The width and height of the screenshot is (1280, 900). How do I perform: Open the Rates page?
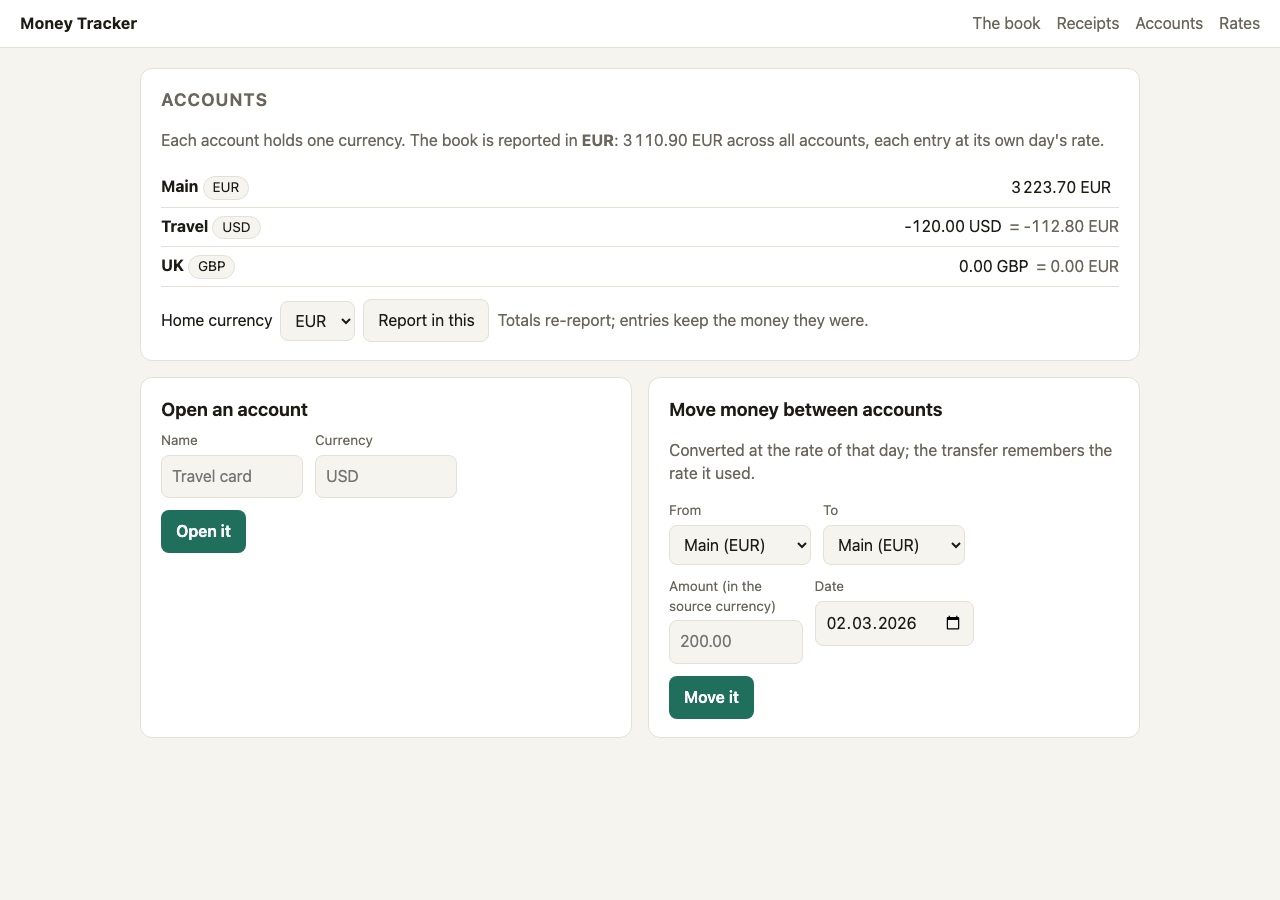pos(1239,23)
